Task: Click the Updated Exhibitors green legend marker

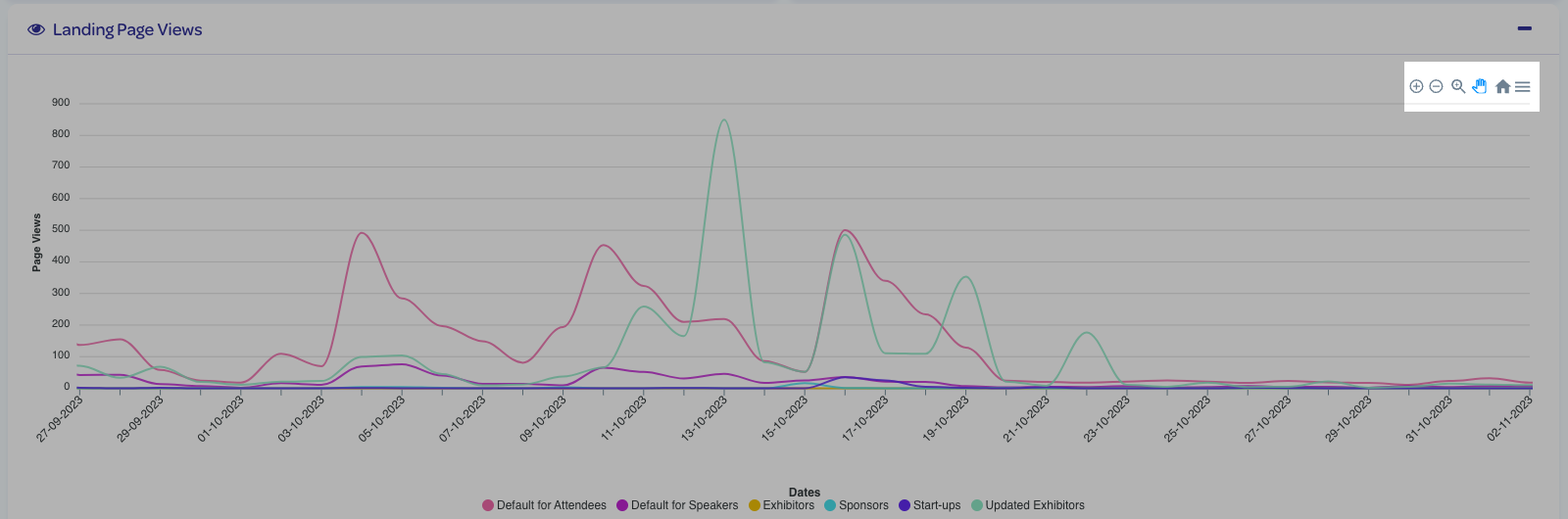Action: pyautogui.click(x=977, y=505)
